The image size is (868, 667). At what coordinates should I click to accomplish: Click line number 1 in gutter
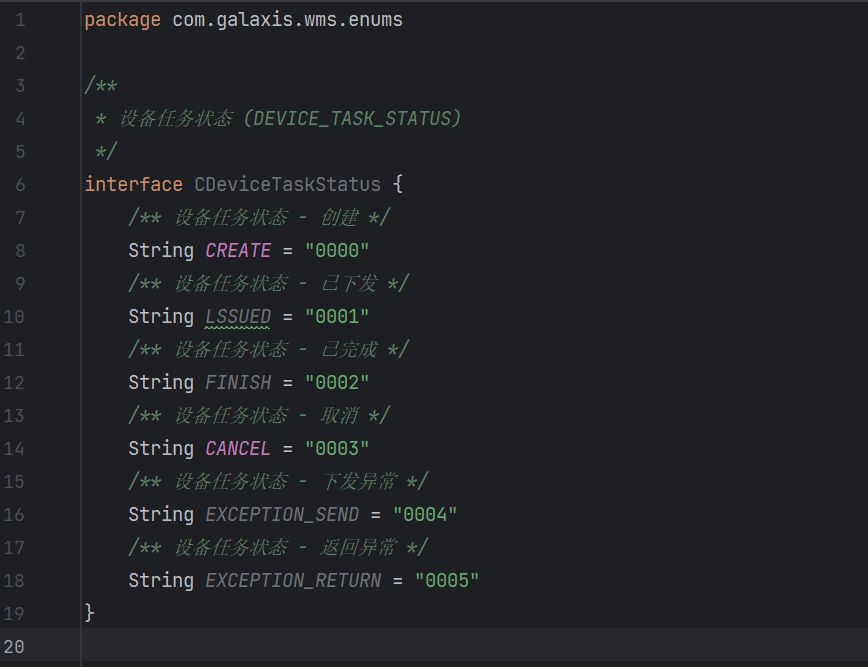(x=20, y=20)
